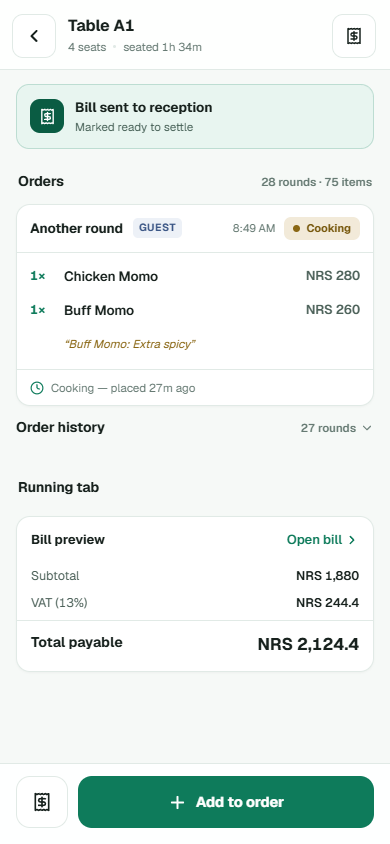Open the Order history section header
This screenshot has width=390, height=844.
(60, 427)
